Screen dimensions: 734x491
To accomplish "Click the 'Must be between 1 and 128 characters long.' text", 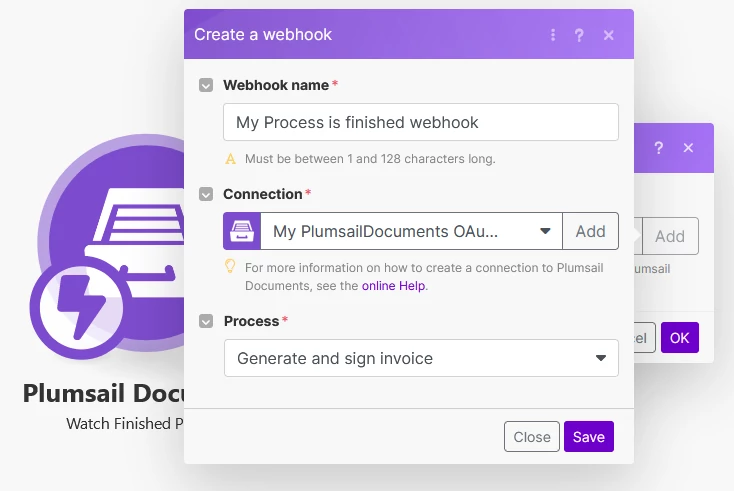I will coord(370,159).
